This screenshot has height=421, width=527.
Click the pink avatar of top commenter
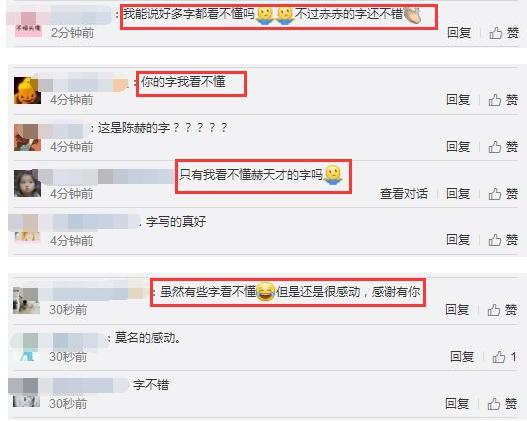click(29, 24)
